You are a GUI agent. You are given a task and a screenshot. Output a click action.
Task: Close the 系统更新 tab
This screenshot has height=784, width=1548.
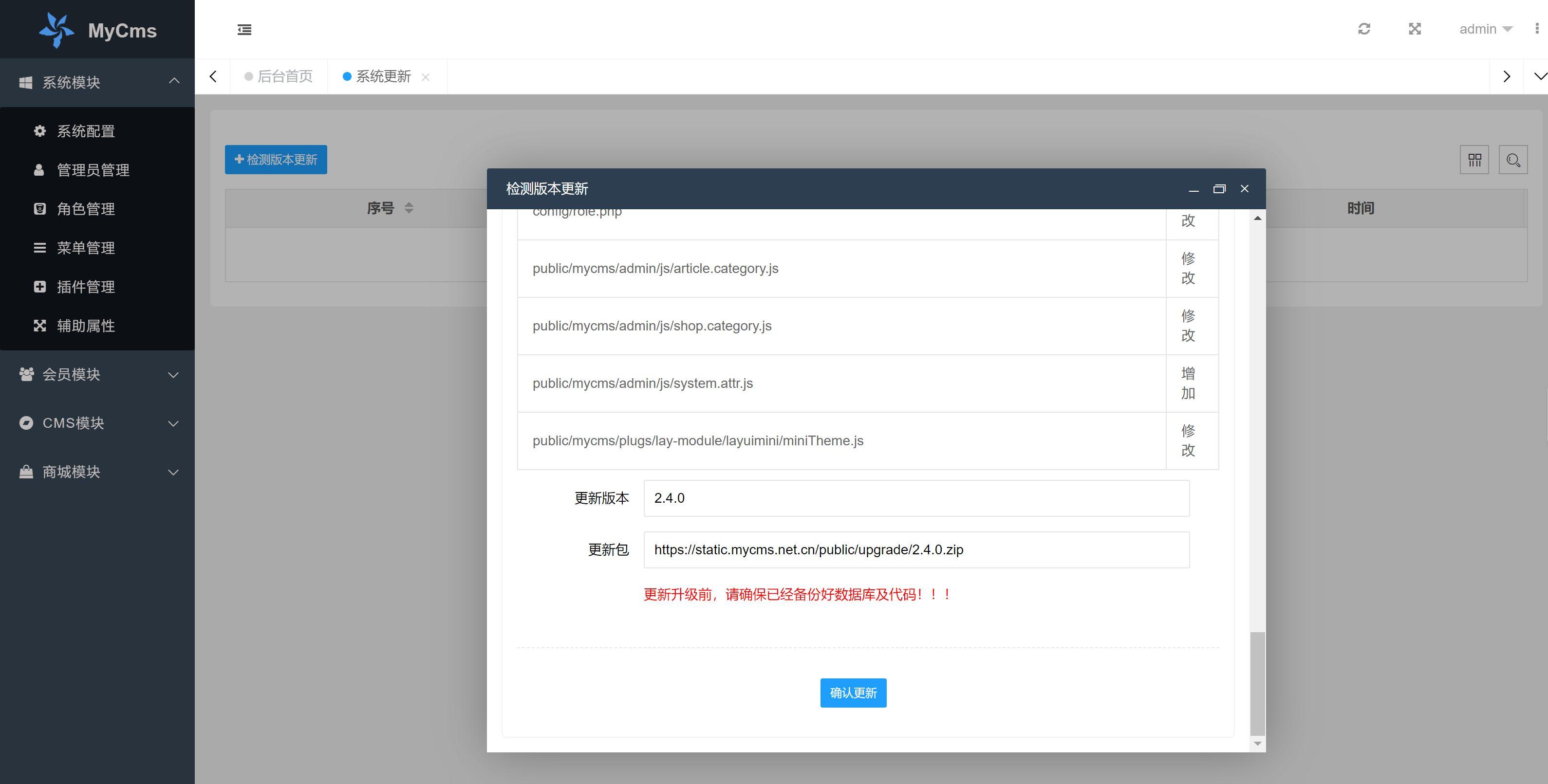coord(426,77)
